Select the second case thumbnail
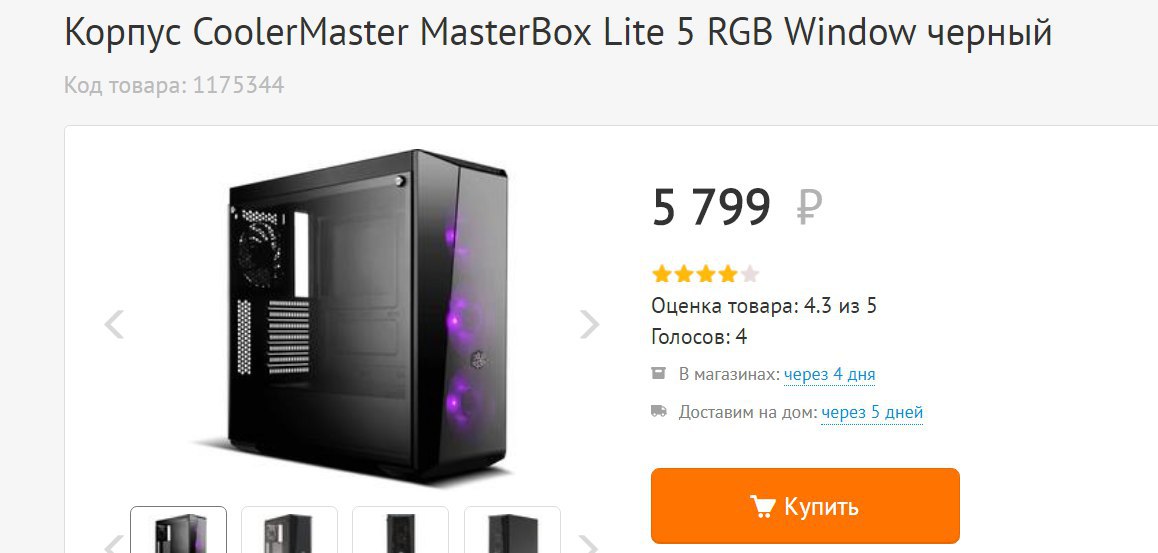 [290, 530]
